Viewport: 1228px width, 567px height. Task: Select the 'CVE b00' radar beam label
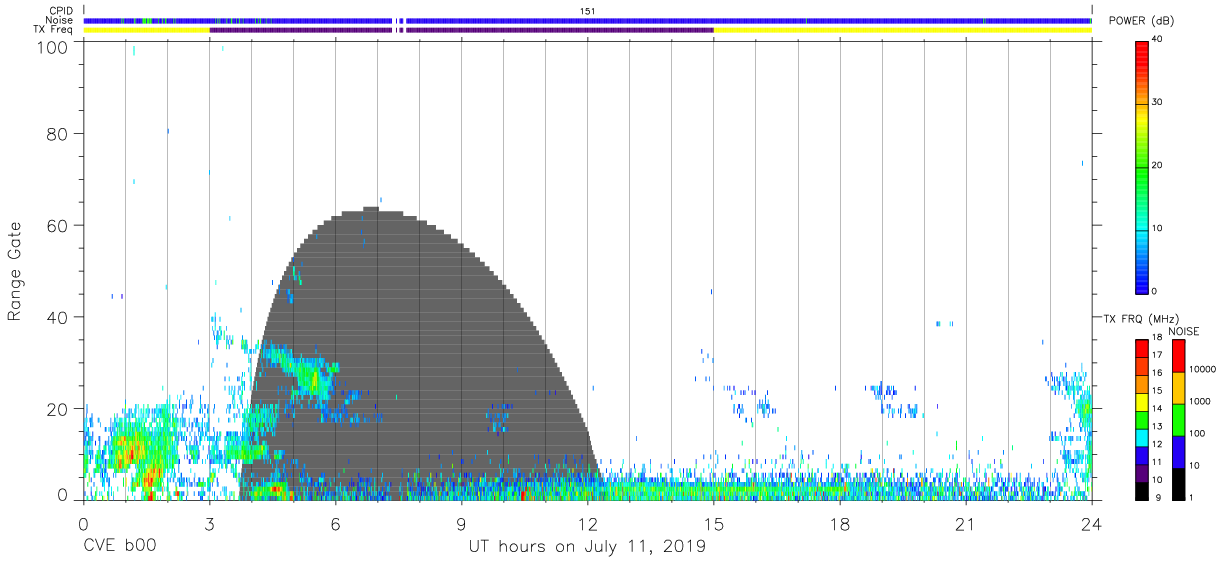coord(119,547)
